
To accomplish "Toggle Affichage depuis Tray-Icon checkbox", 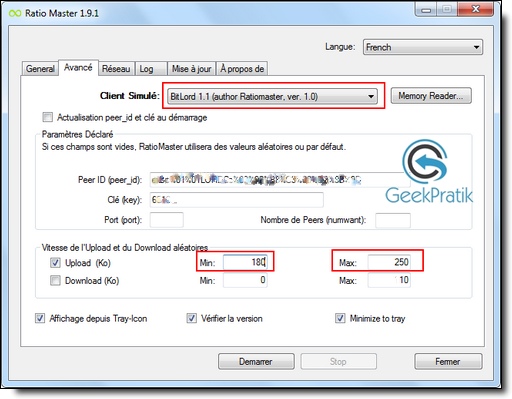I will click(40, 318).
